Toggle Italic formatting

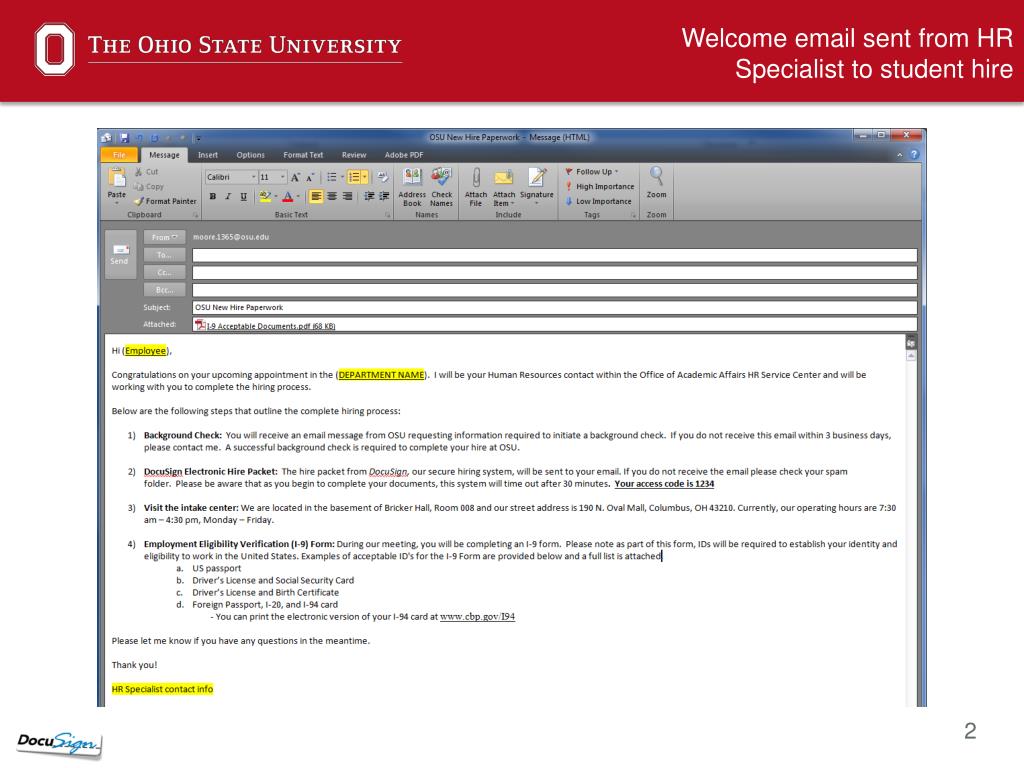click(228, 197)
